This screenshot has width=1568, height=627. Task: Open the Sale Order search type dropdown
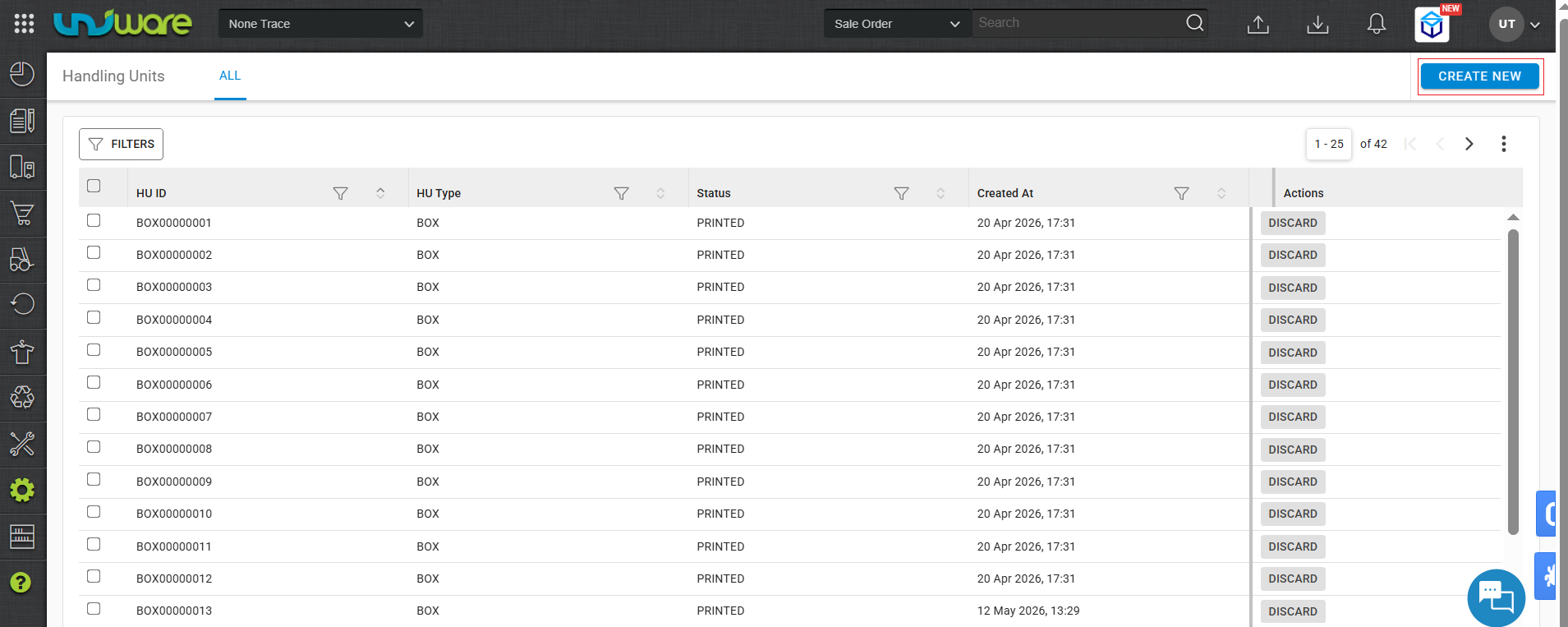point(898,24)
